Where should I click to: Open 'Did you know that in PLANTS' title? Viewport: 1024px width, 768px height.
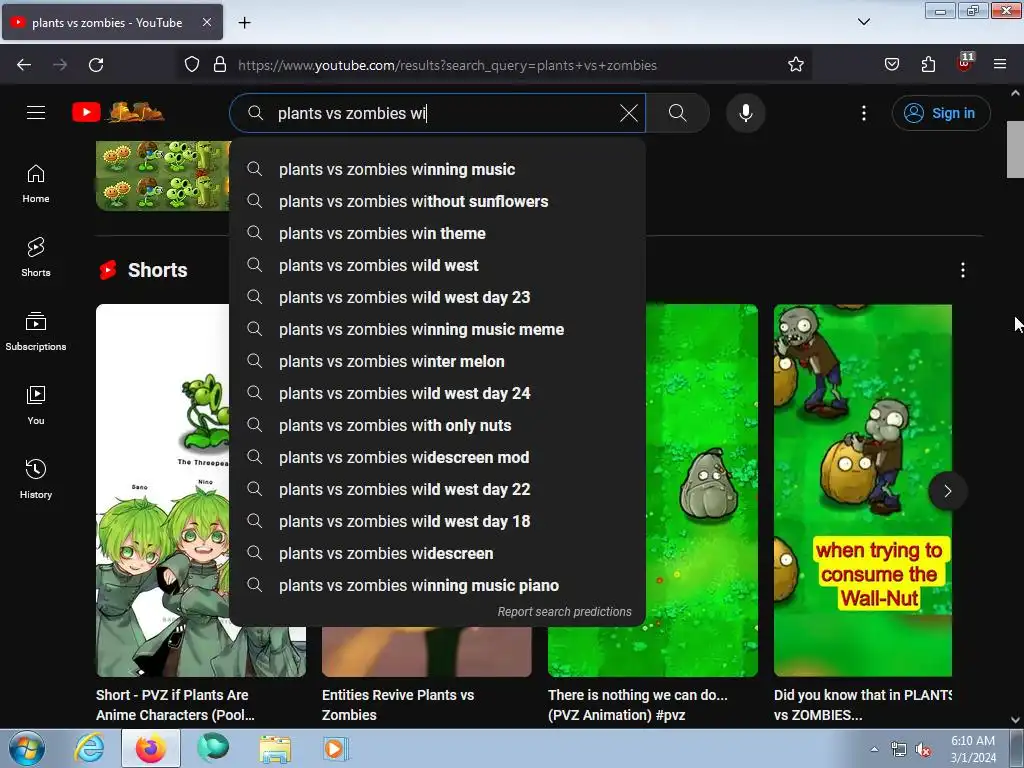click(x=863, y=705)
